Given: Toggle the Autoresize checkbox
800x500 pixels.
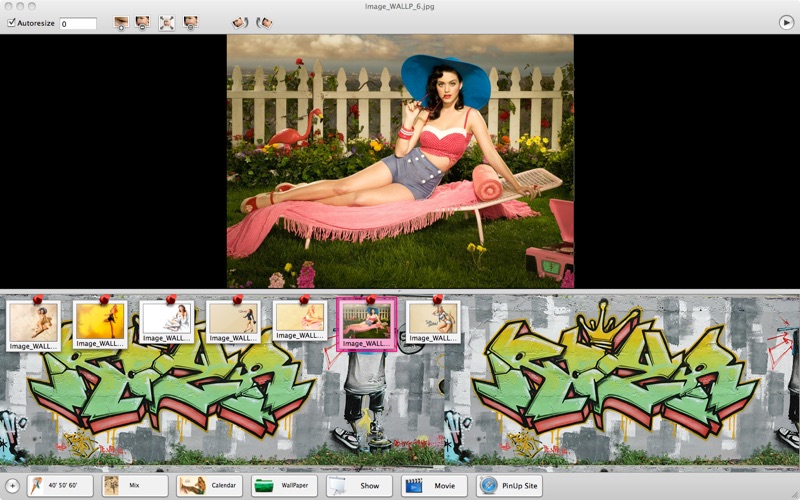Looking at the screenshot, I should click(12, 22).
